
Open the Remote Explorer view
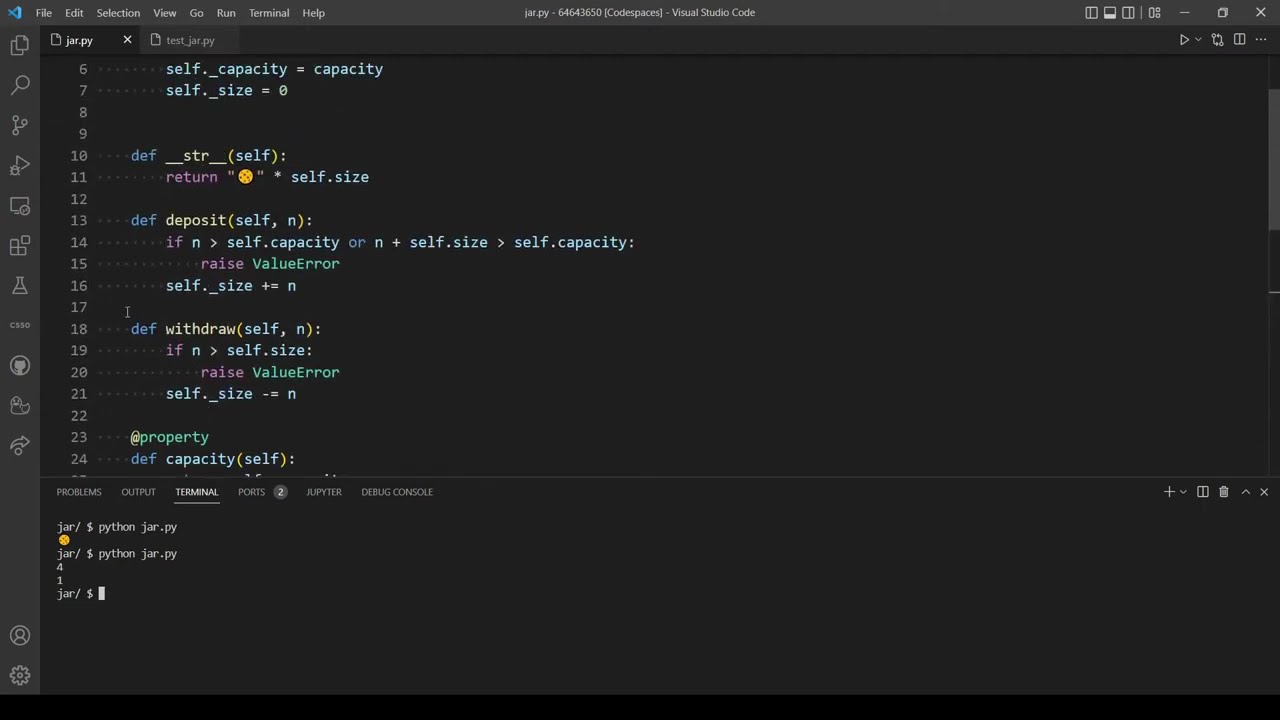(x=20, y=205)
